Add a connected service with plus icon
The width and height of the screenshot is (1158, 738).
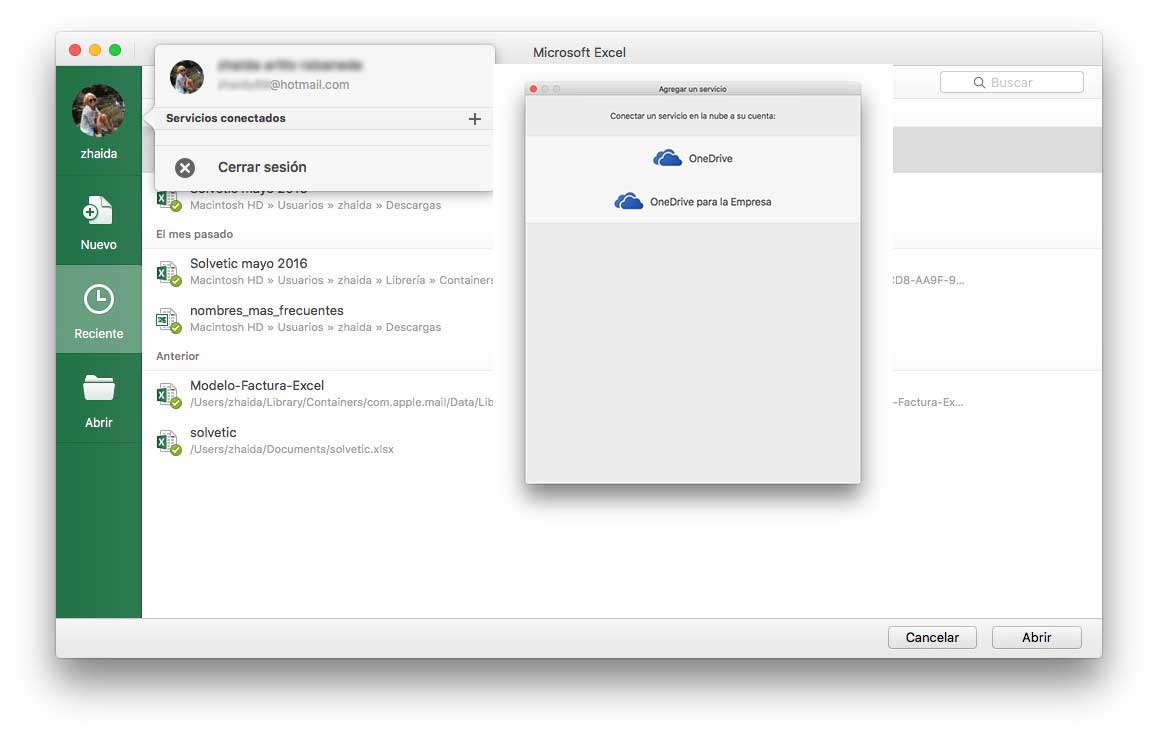[475, 119]
